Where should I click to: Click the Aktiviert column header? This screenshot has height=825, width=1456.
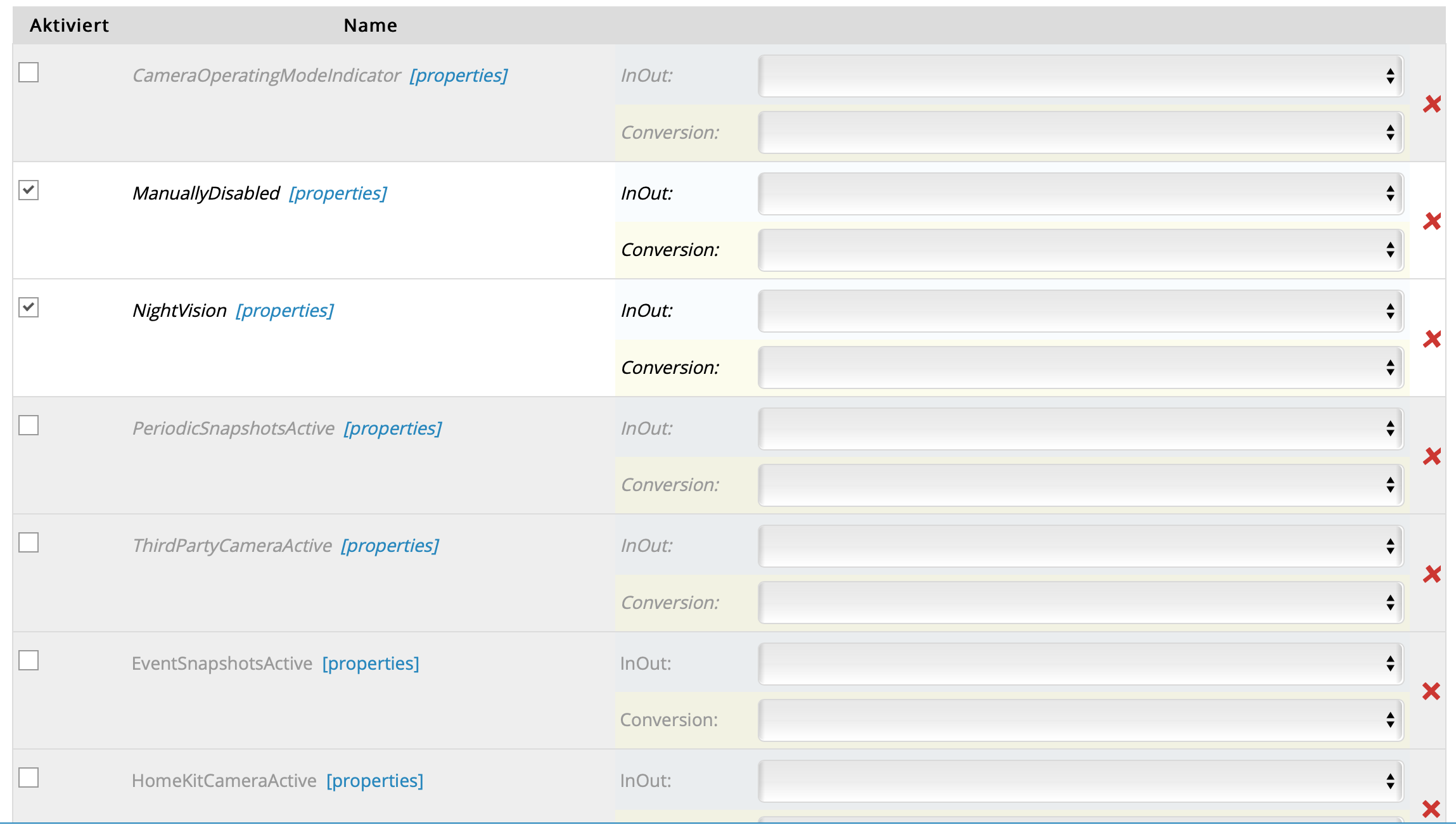pyautogui.click(x=69, y=25)
